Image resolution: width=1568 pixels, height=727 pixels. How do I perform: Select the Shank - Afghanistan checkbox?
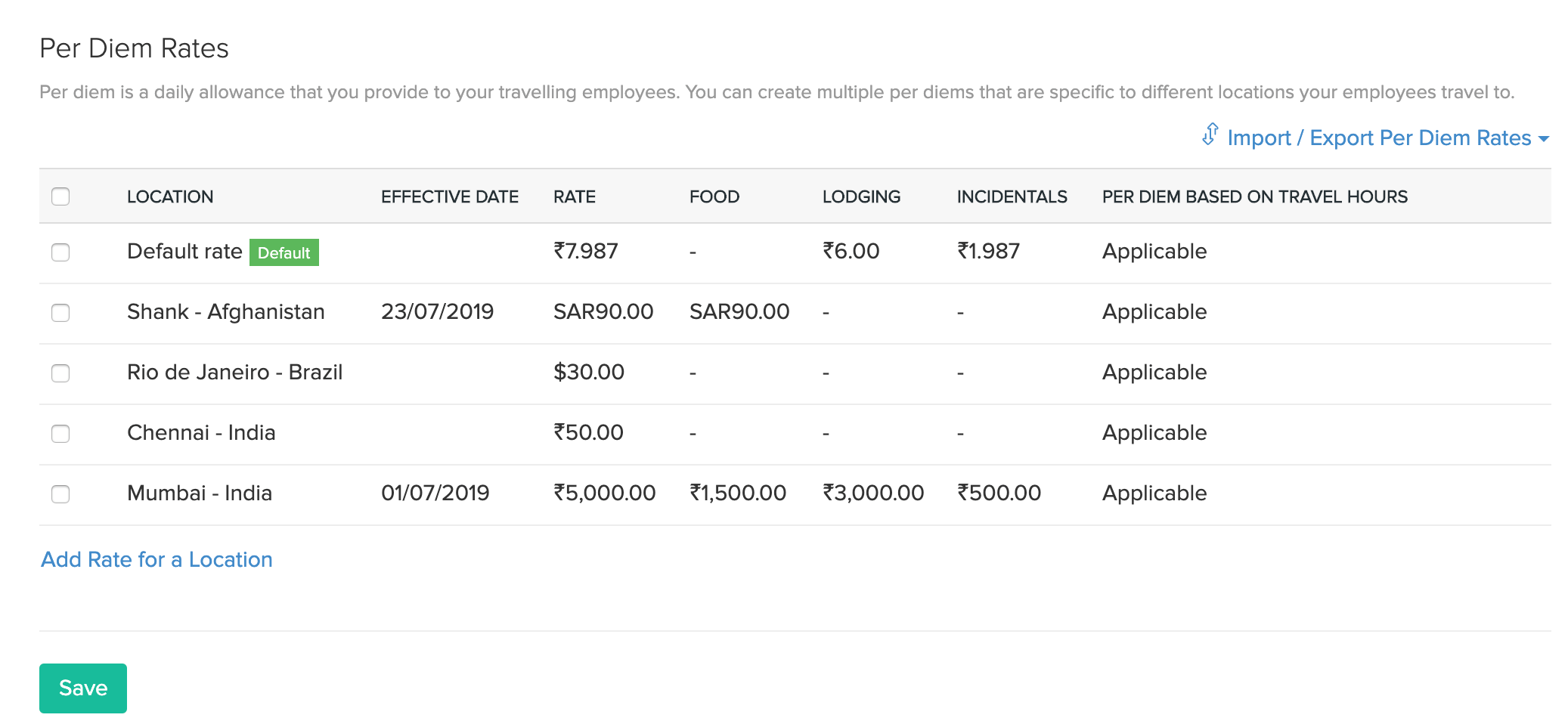point(60,313)
